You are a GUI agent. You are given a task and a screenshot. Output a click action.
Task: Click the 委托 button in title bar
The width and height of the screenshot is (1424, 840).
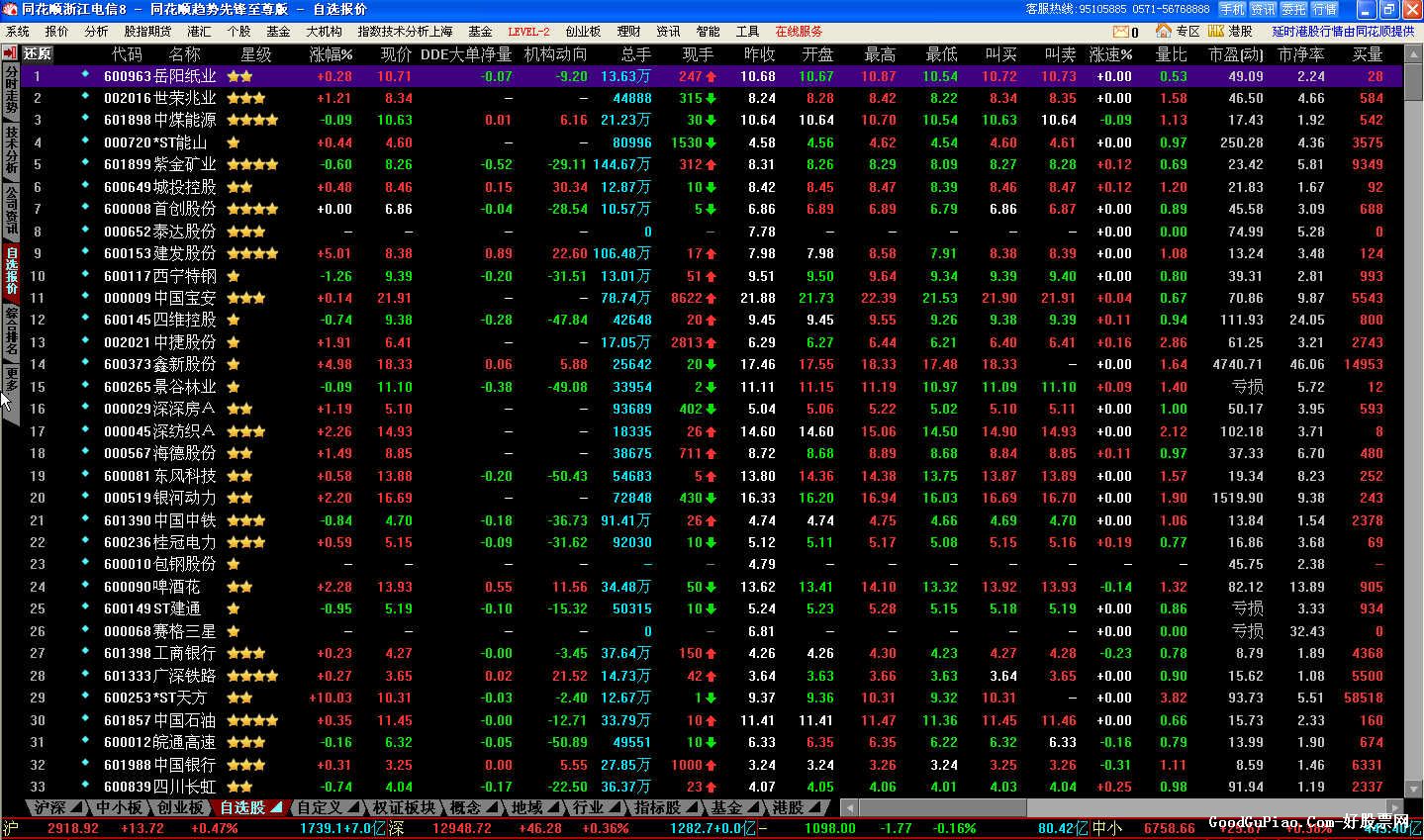pyautogui.click(x=1293, y=9)
